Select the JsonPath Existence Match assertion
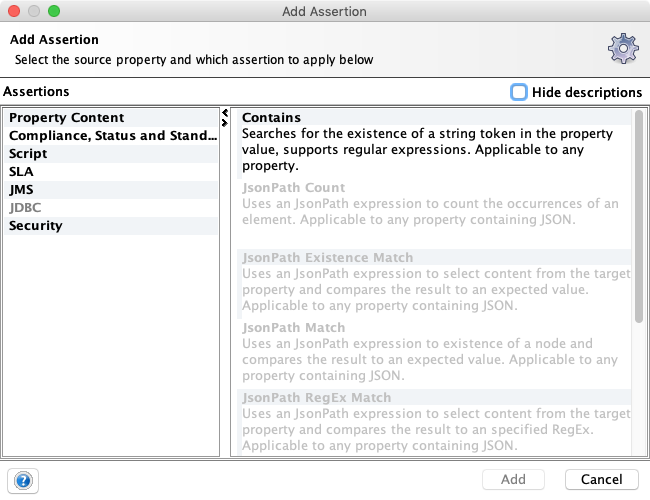650x500 pixels. point(327,258)
